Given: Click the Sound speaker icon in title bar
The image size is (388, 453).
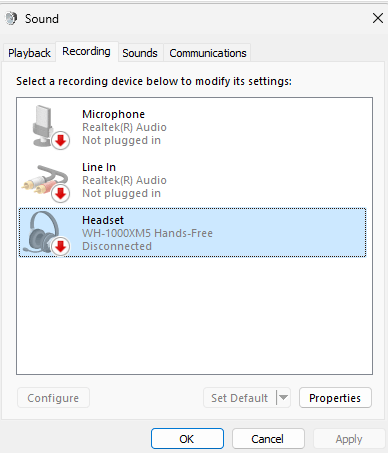Looking at the screenshot, I should 11,18.
